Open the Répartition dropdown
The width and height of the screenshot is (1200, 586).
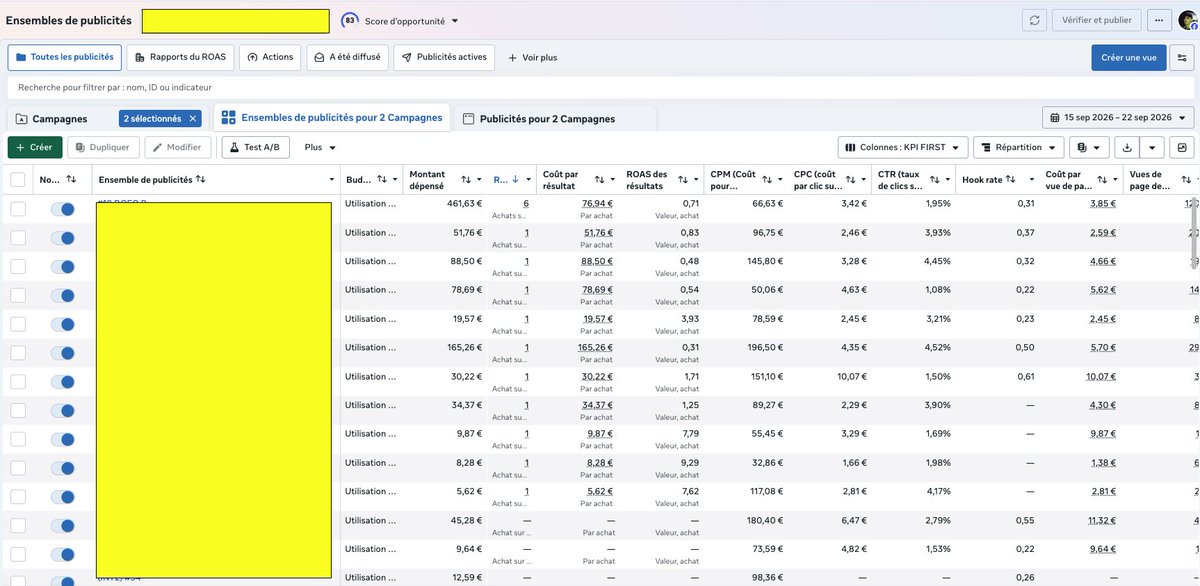(x=1019, y=147)
